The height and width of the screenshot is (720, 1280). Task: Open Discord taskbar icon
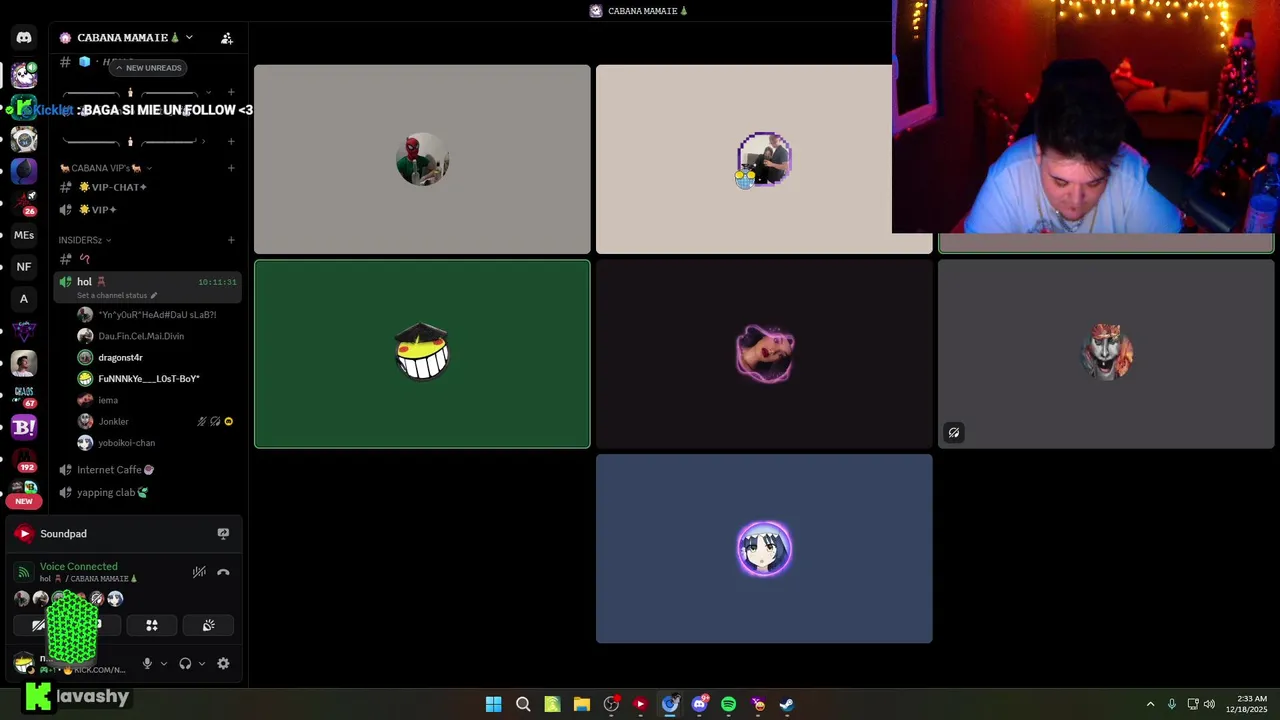tap(699, 704)
